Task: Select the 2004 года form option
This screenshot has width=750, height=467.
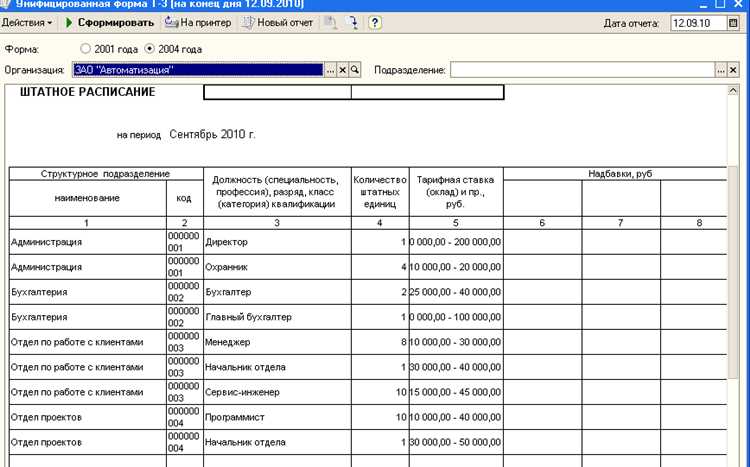Action: [150, 48]
